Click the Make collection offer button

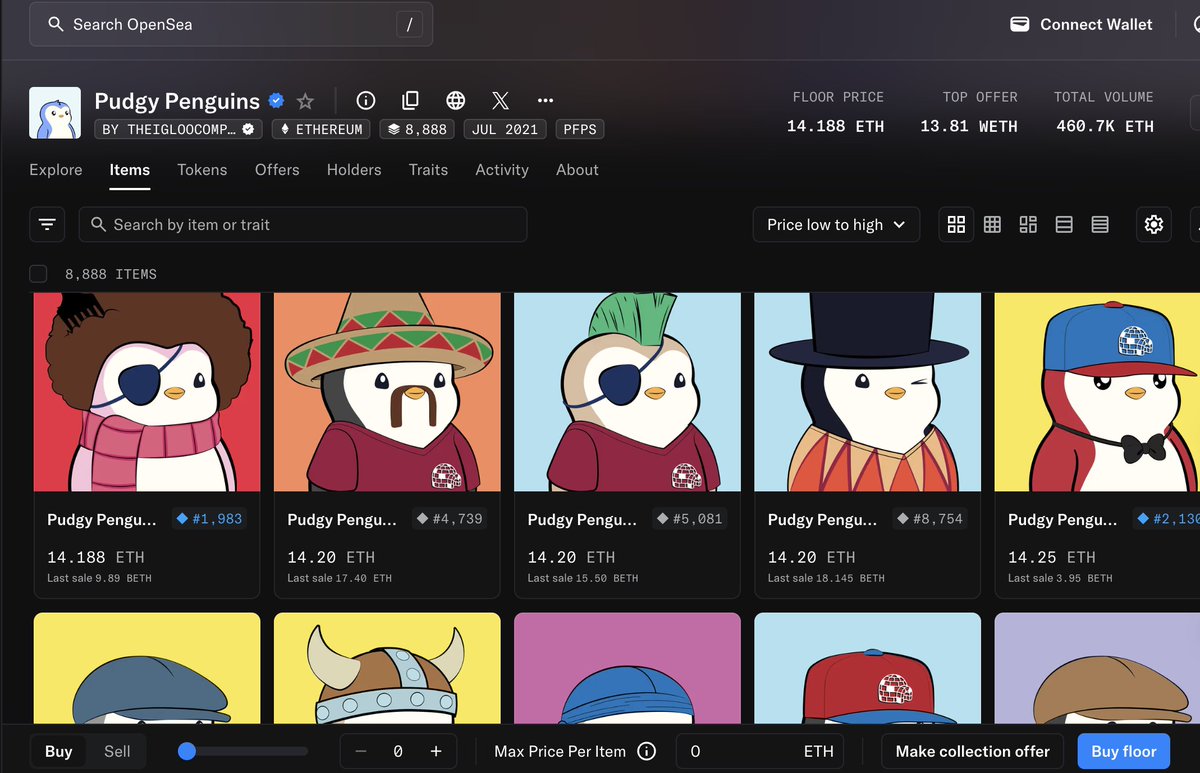tap(973, 751)
